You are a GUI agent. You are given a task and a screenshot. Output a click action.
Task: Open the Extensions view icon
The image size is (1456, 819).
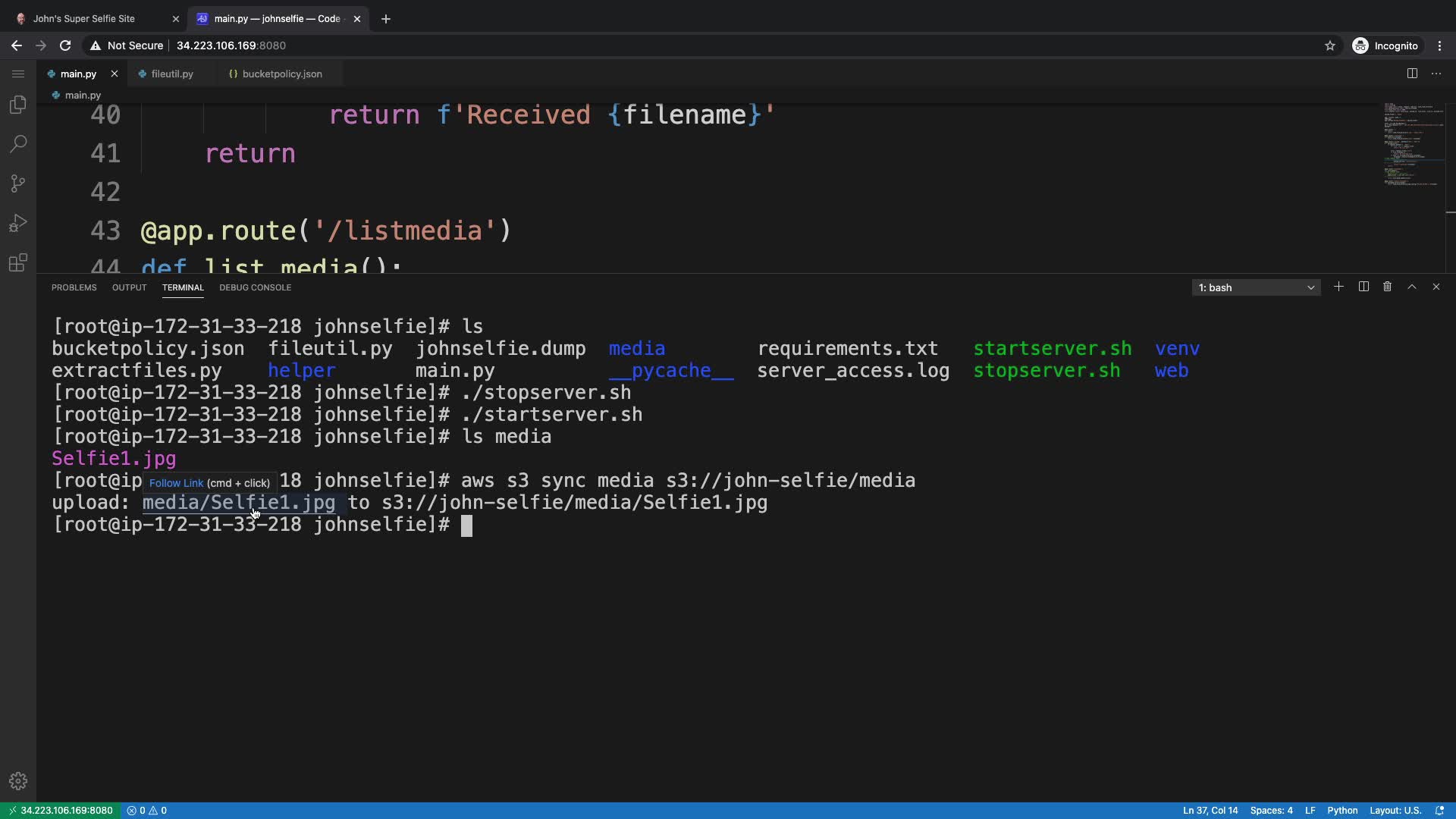point(18,262)
